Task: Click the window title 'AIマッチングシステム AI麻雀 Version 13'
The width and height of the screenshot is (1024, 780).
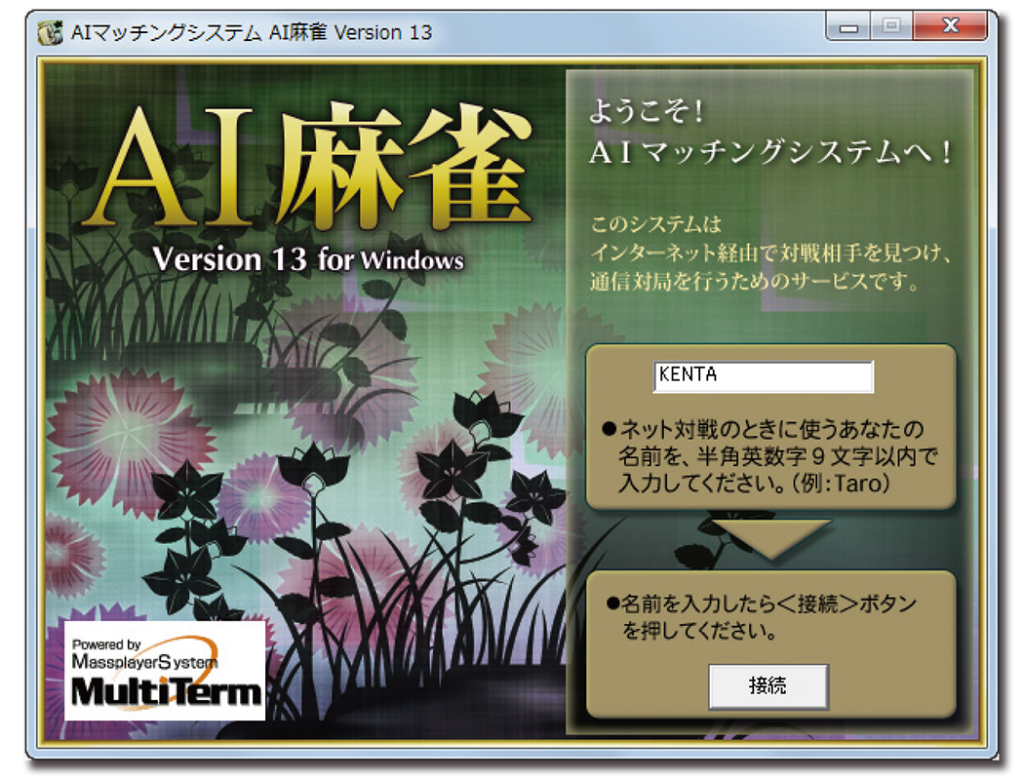Action: tap(251, 32)
